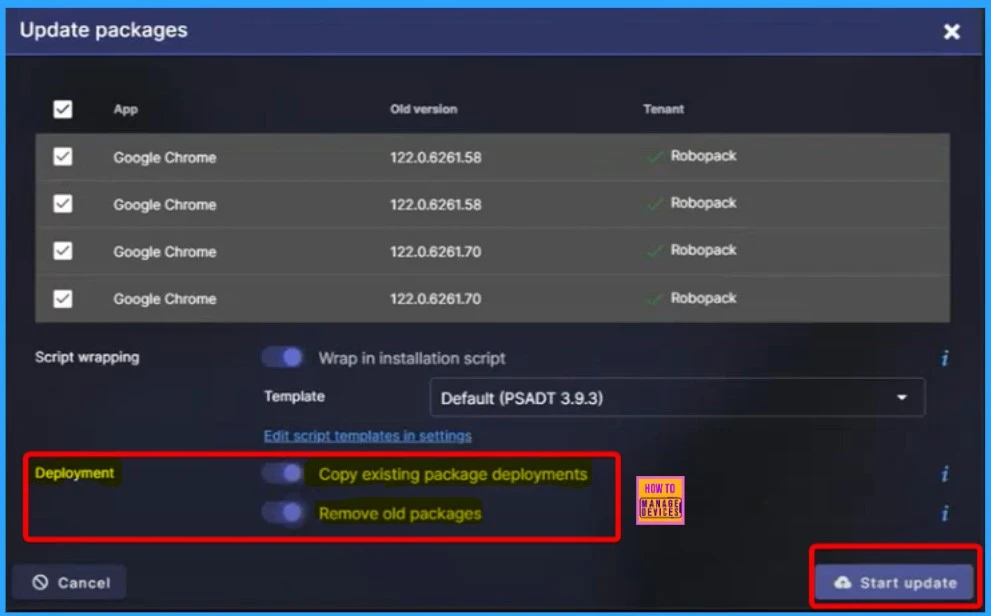Toggle Wrap in installation script switch
Viewport: 991px width, 616px height.
click(283, 358)
